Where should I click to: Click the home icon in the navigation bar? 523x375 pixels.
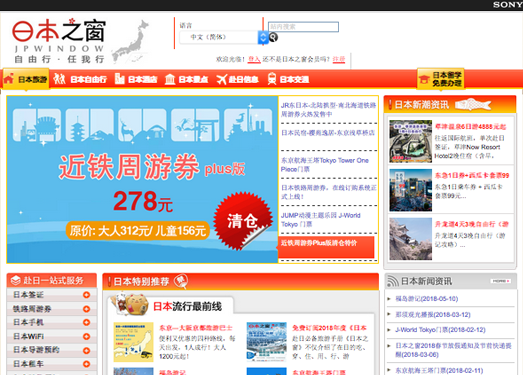[9, 79]
